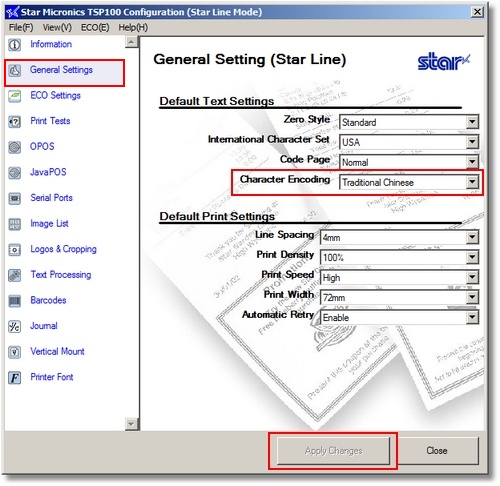Image resolution: width=500 pixels, height=486 pixels.
Task: Click the Star Micronics title bar icon
Action: tap(13, 12)
